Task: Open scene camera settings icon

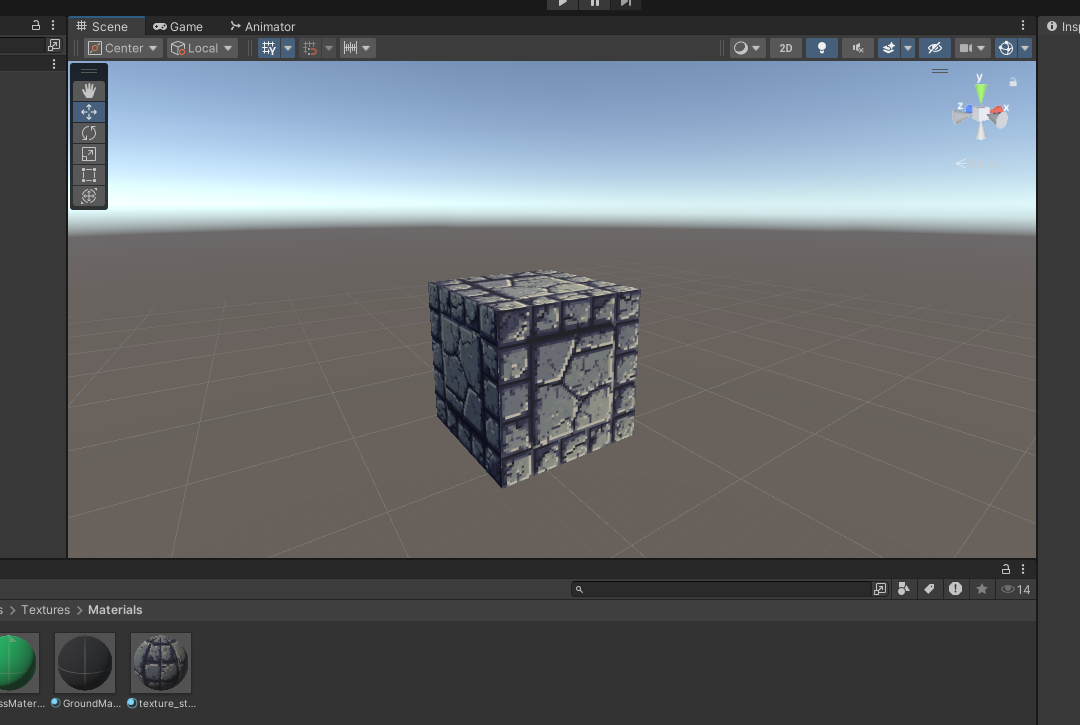Action: (966, 48)
